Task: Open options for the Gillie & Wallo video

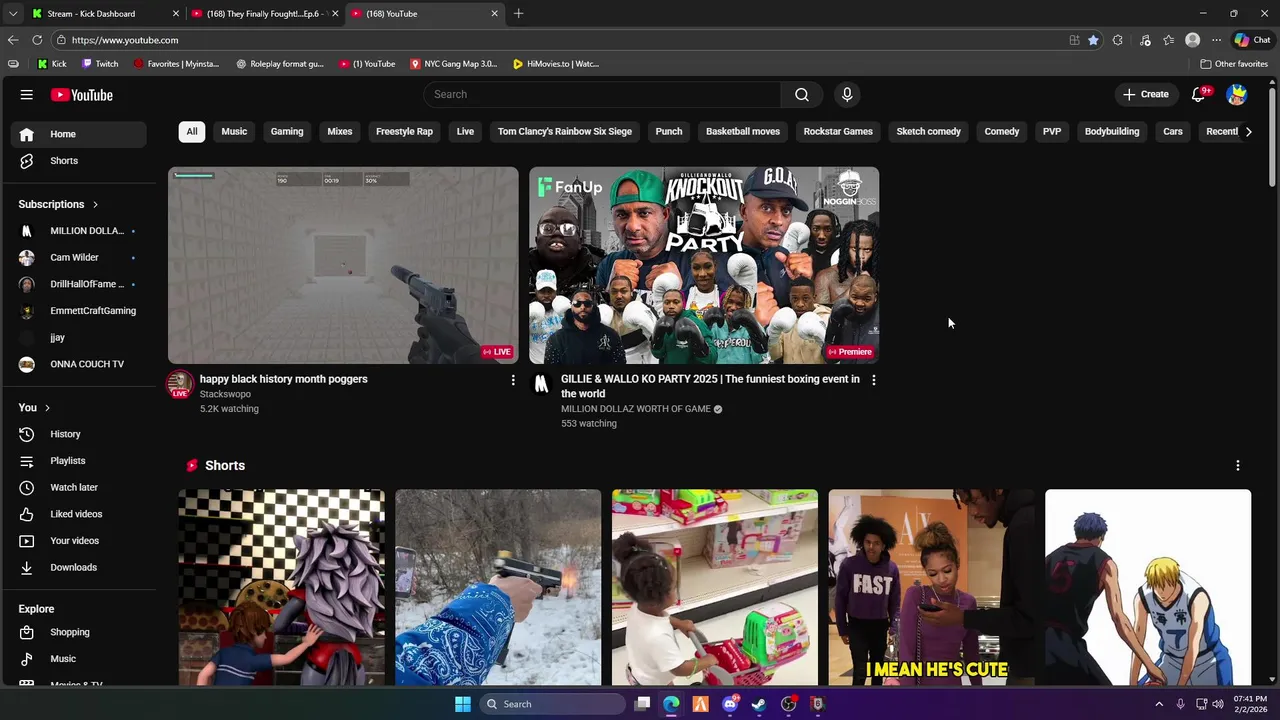Action: [874, 380]
